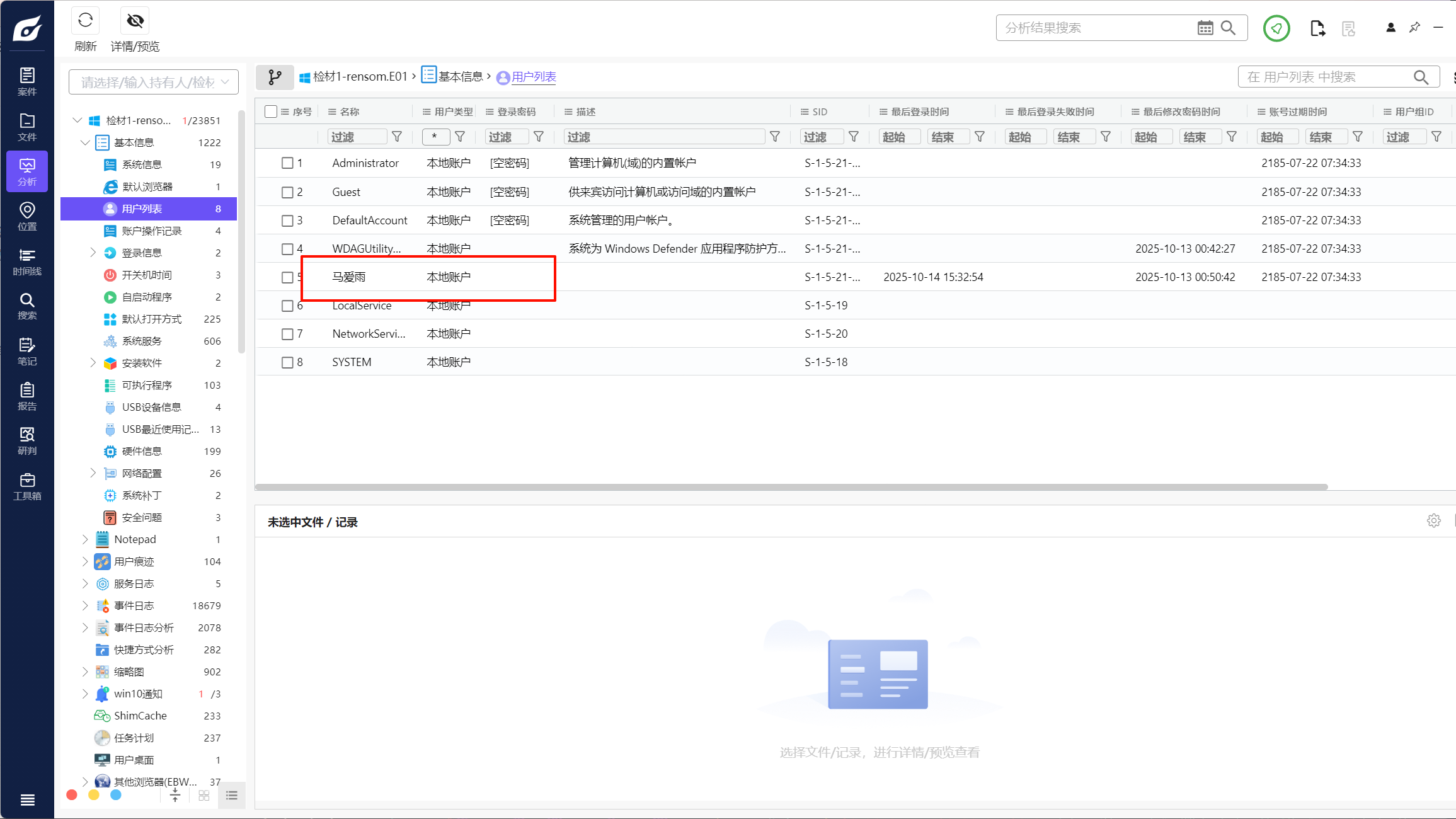Open the 请选择/输入持有人 dropdown
This screenshot has width=1456, height=819.
[x=154, y=83]
